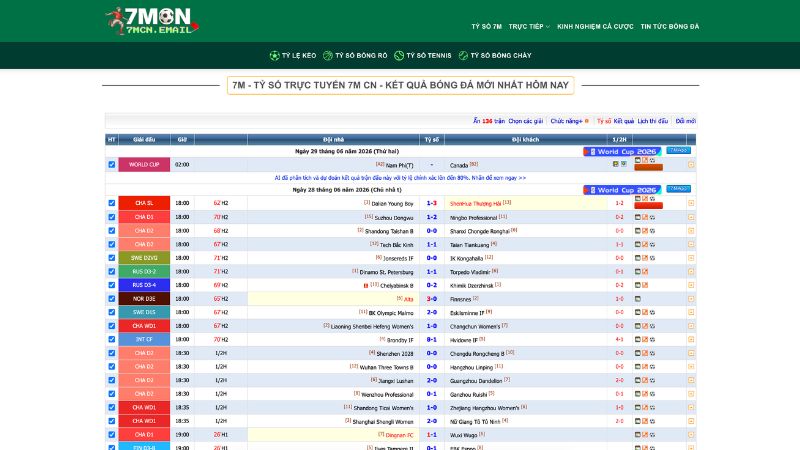Open World Cup 2026 banner above Nam Phi row
The width and height of the screenshot is (800, 450).
tap(622, 152)
